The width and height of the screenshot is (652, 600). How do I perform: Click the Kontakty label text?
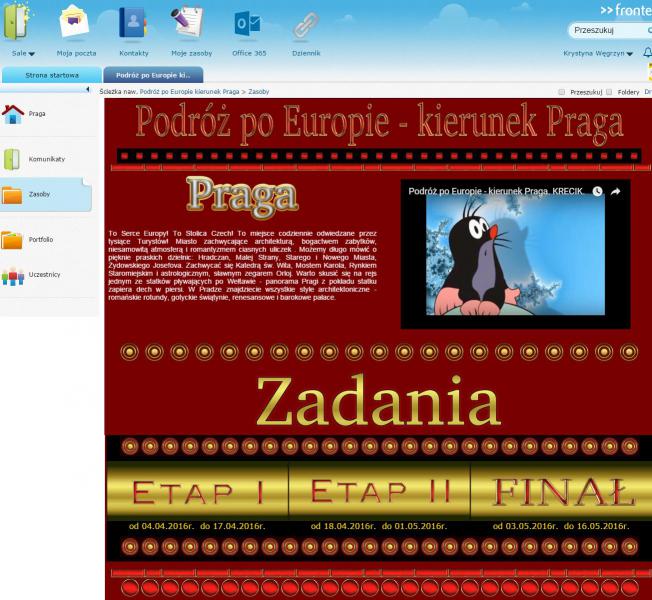[x=133, y=53]
